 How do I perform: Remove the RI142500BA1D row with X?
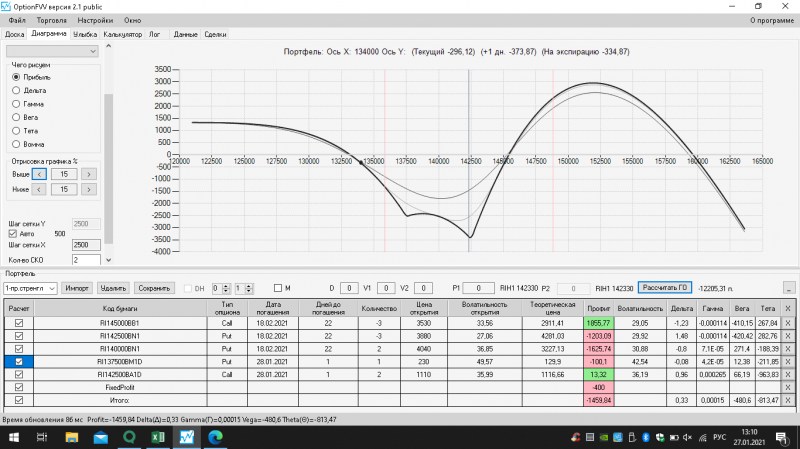788,374
